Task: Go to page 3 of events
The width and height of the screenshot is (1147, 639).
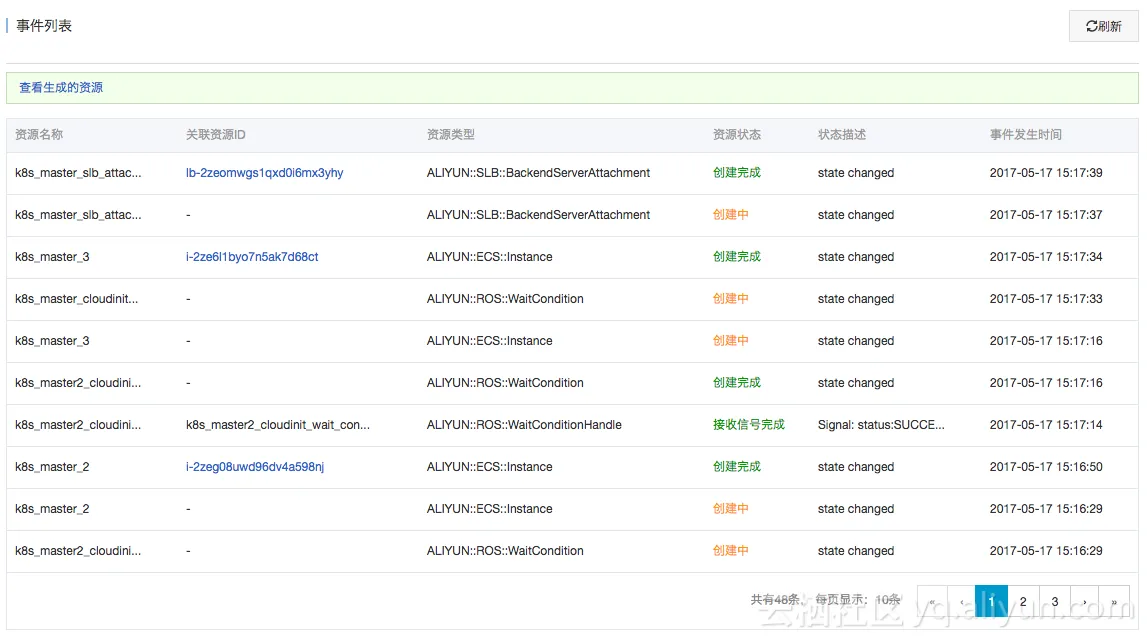Action: click(x=1054, y=601)
